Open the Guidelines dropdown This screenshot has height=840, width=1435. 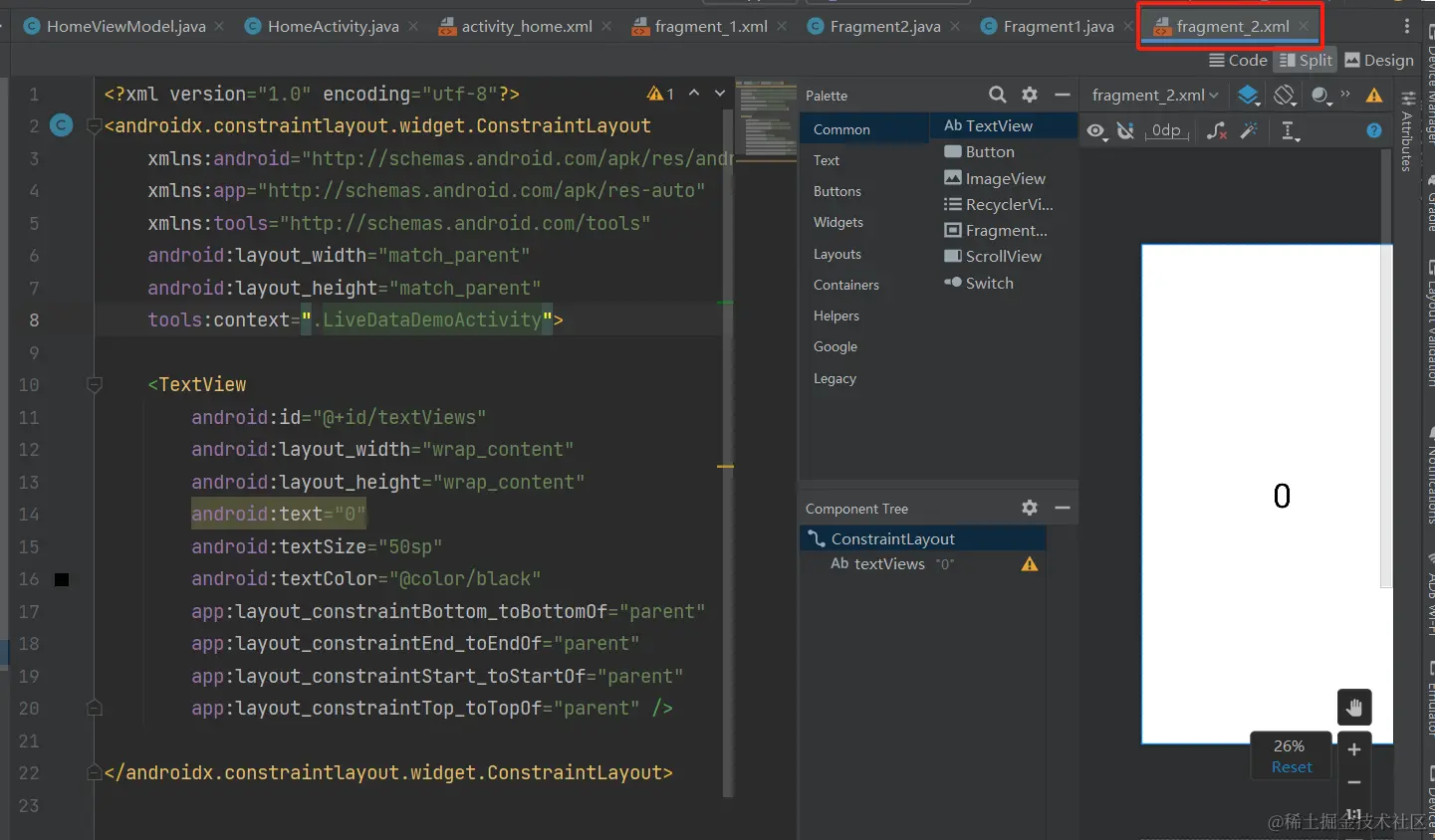point(1291,131)
